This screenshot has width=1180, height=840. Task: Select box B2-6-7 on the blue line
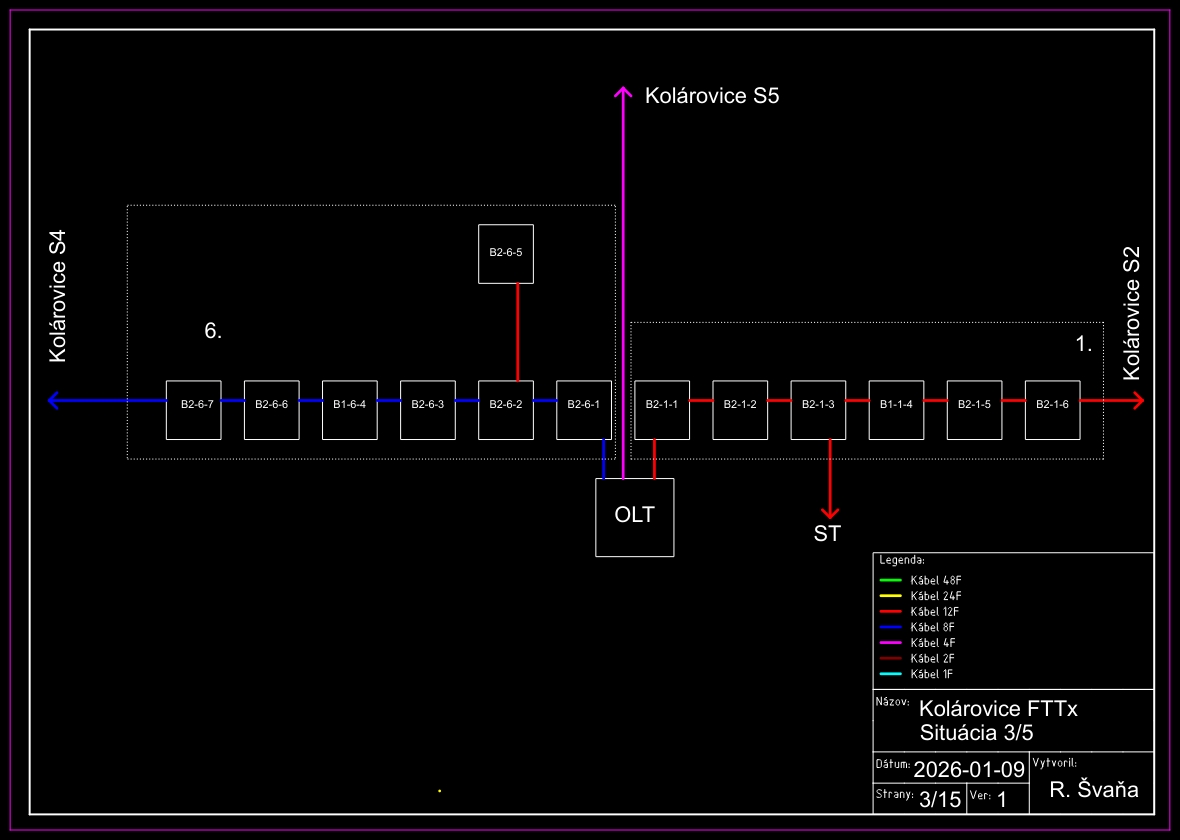coord(193,410)
